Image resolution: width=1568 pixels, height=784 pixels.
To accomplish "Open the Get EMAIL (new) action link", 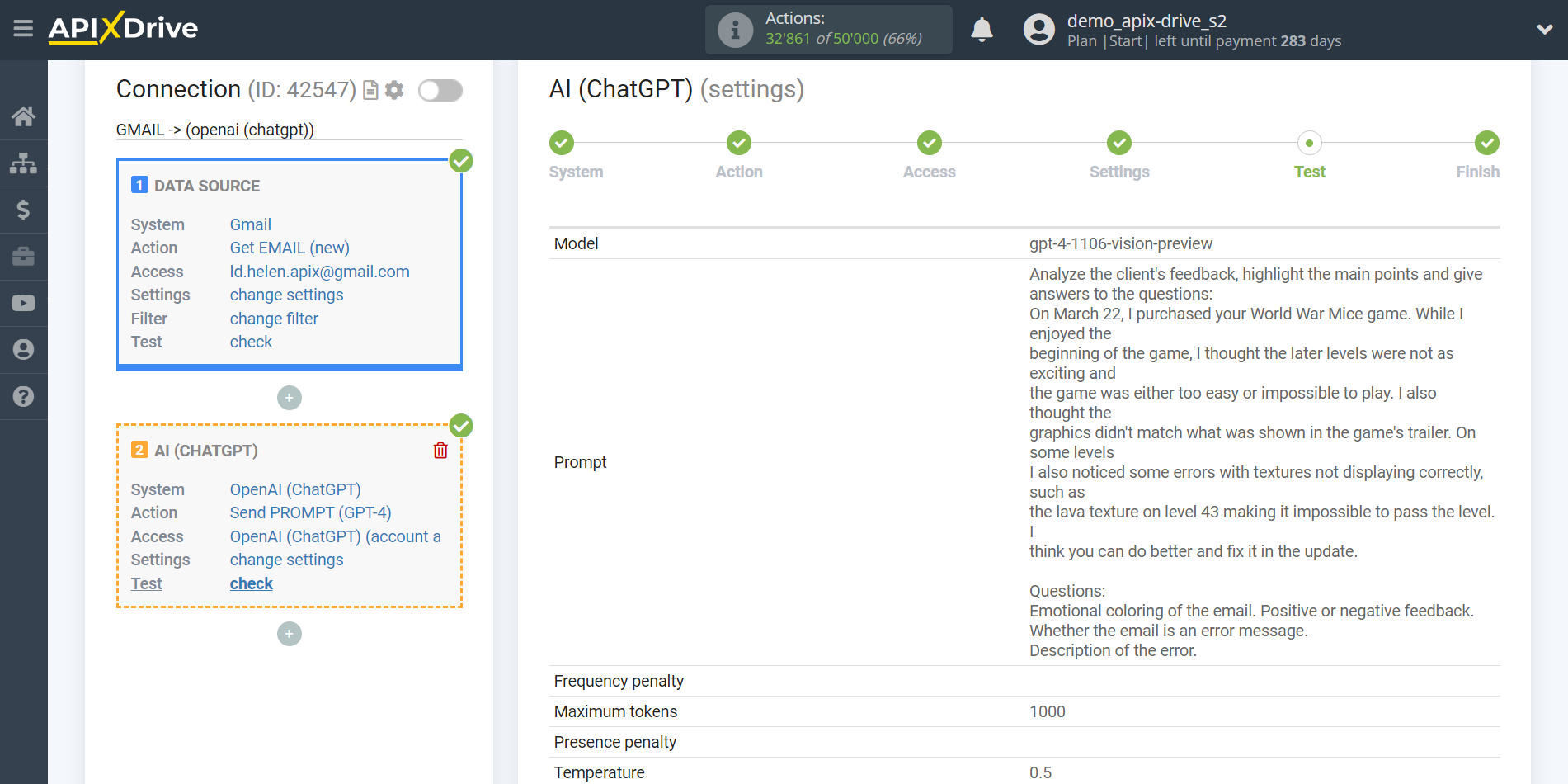I will 290,248.
